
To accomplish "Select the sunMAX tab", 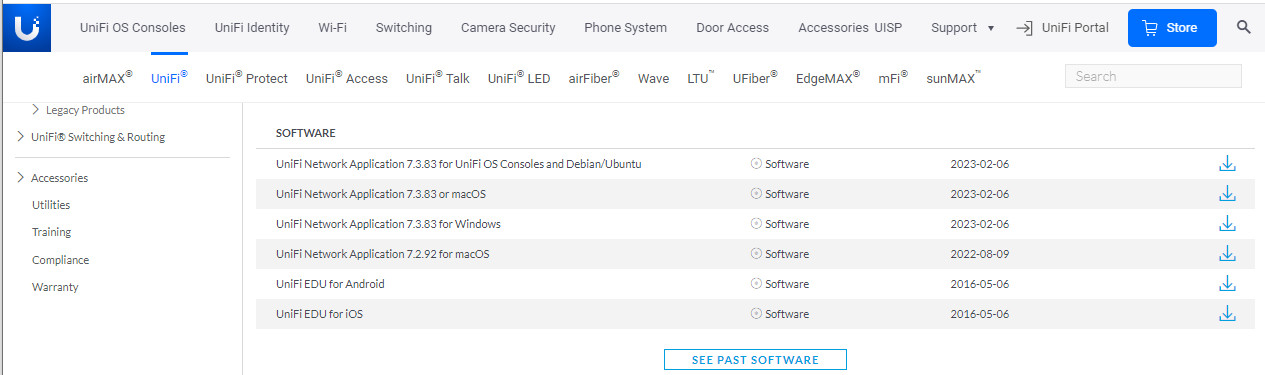I will [953, 77].
